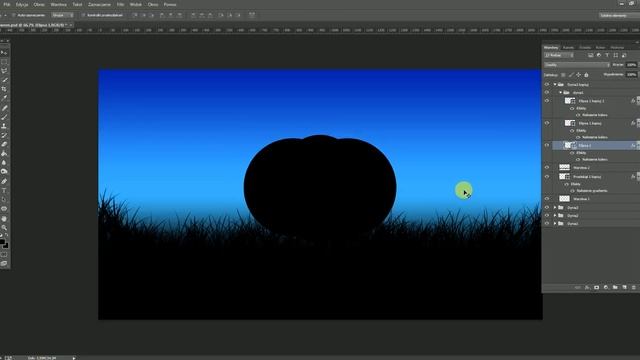Image resolution: width=640 pixels, height=360 pixels.
Task: Click the delete layer trash icon
Action: coord(633,288)
